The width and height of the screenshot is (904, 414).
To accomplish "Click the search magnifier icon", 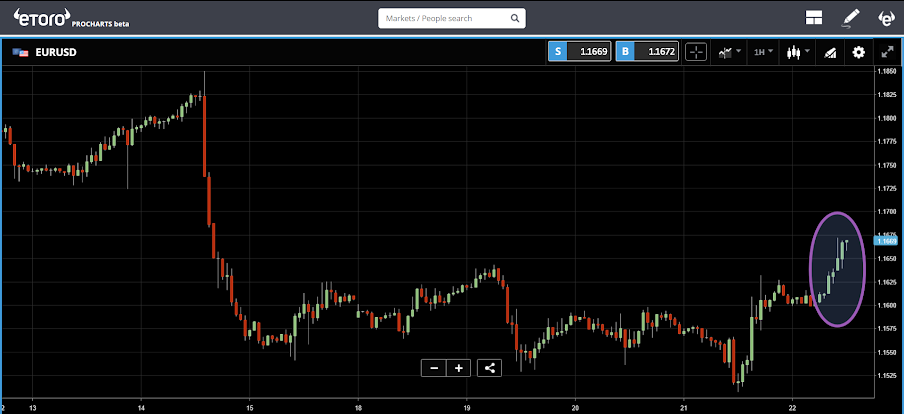I will (x=514, y=18).
